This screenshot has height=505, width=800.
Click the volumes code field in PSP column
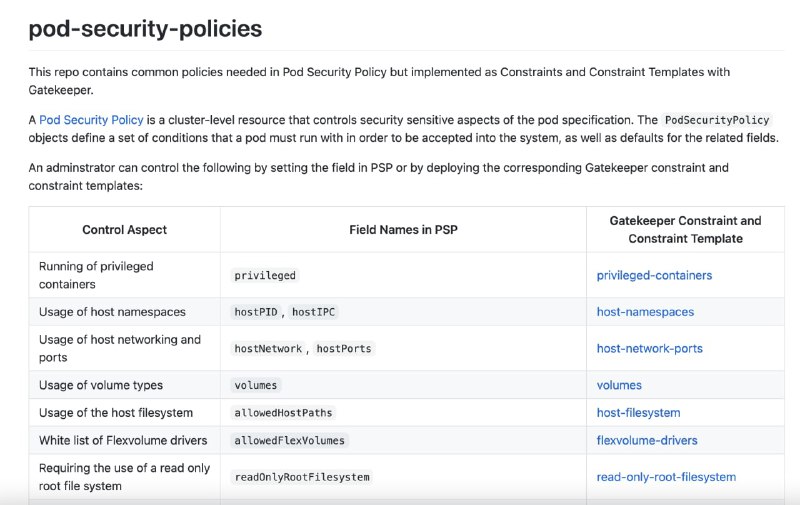point(256,385)
